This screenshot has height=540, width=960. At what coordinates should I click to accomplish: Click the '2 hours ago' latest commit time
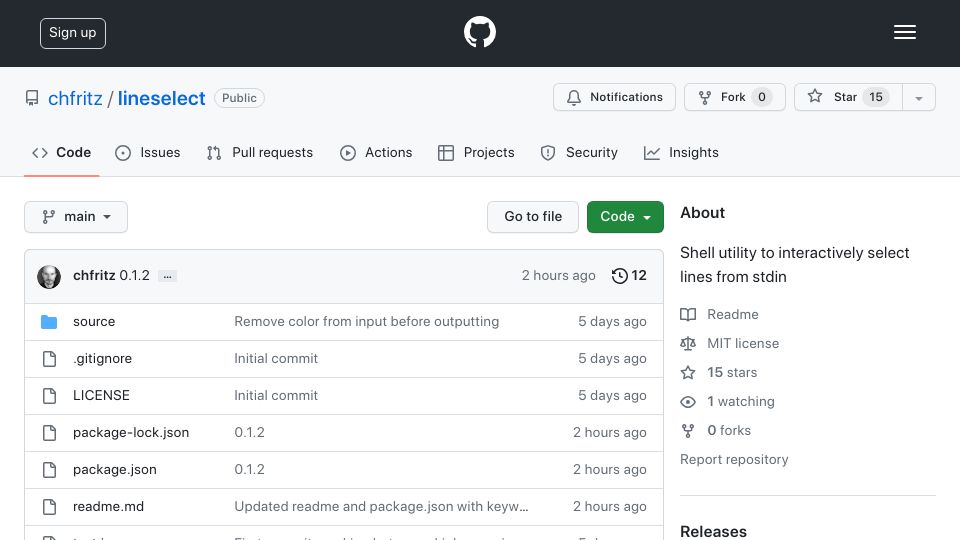pyautogui.click(x=558, y=276)
